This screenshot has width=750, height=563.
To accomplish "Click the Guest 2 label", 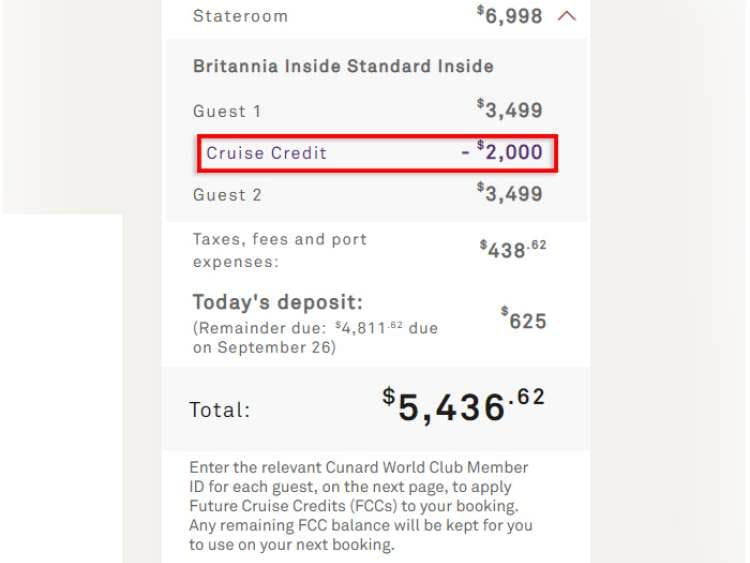I will 227,194.
